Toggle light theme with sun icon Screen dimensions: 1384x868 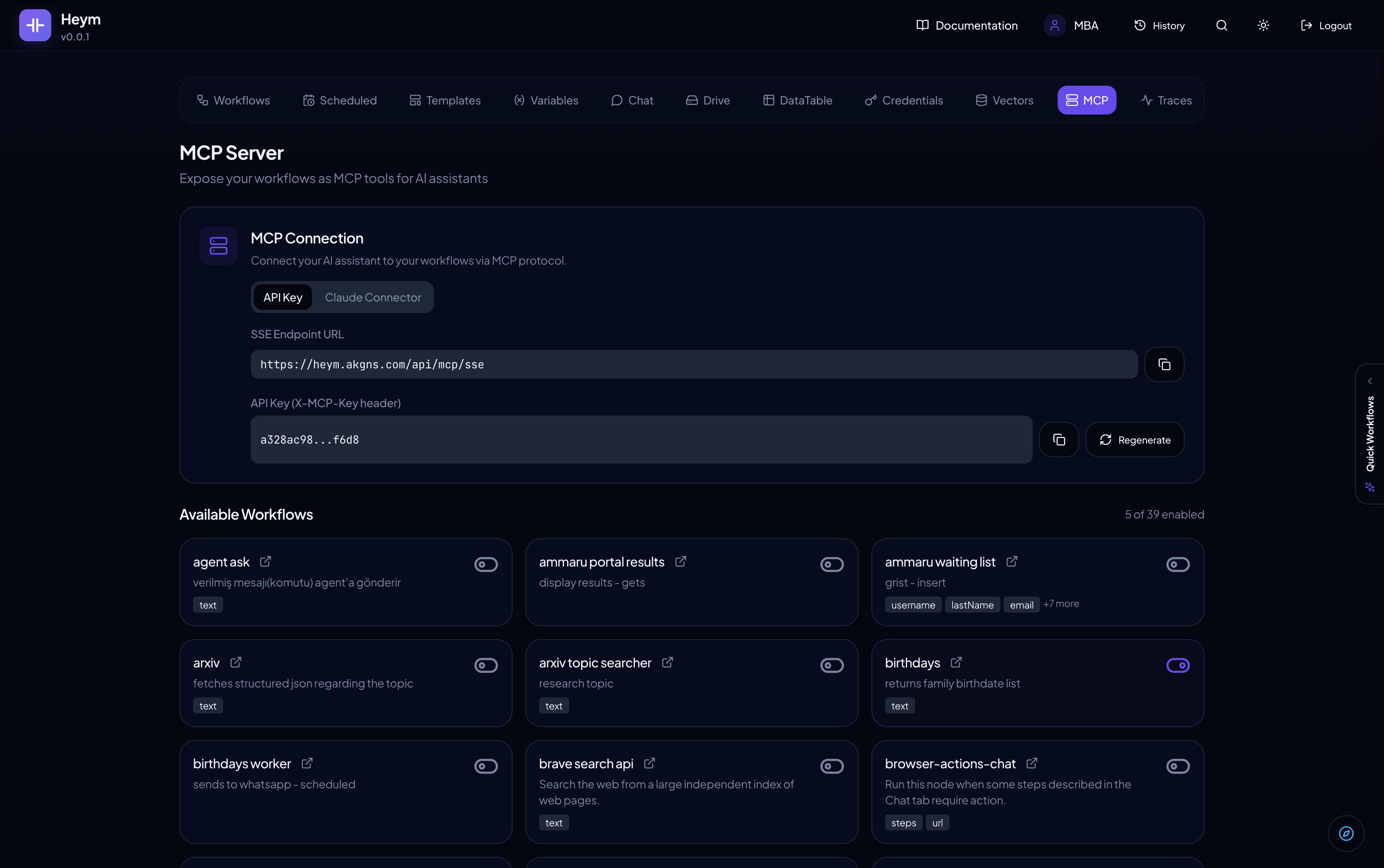tap(1263, 25)
